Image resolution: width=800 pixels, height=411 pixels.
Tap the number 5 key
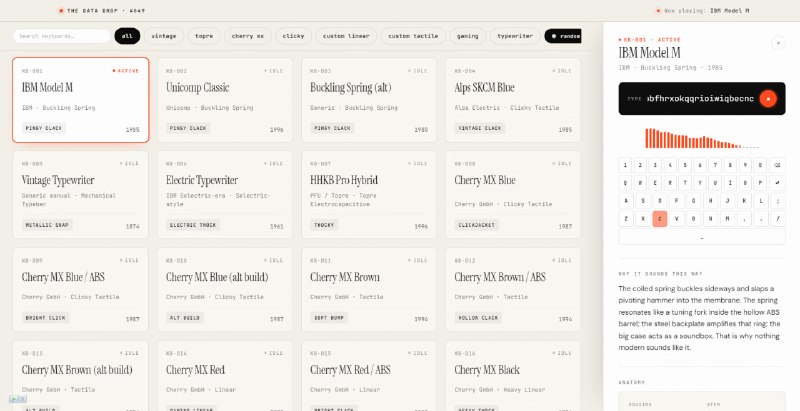(x=685, y=165)
